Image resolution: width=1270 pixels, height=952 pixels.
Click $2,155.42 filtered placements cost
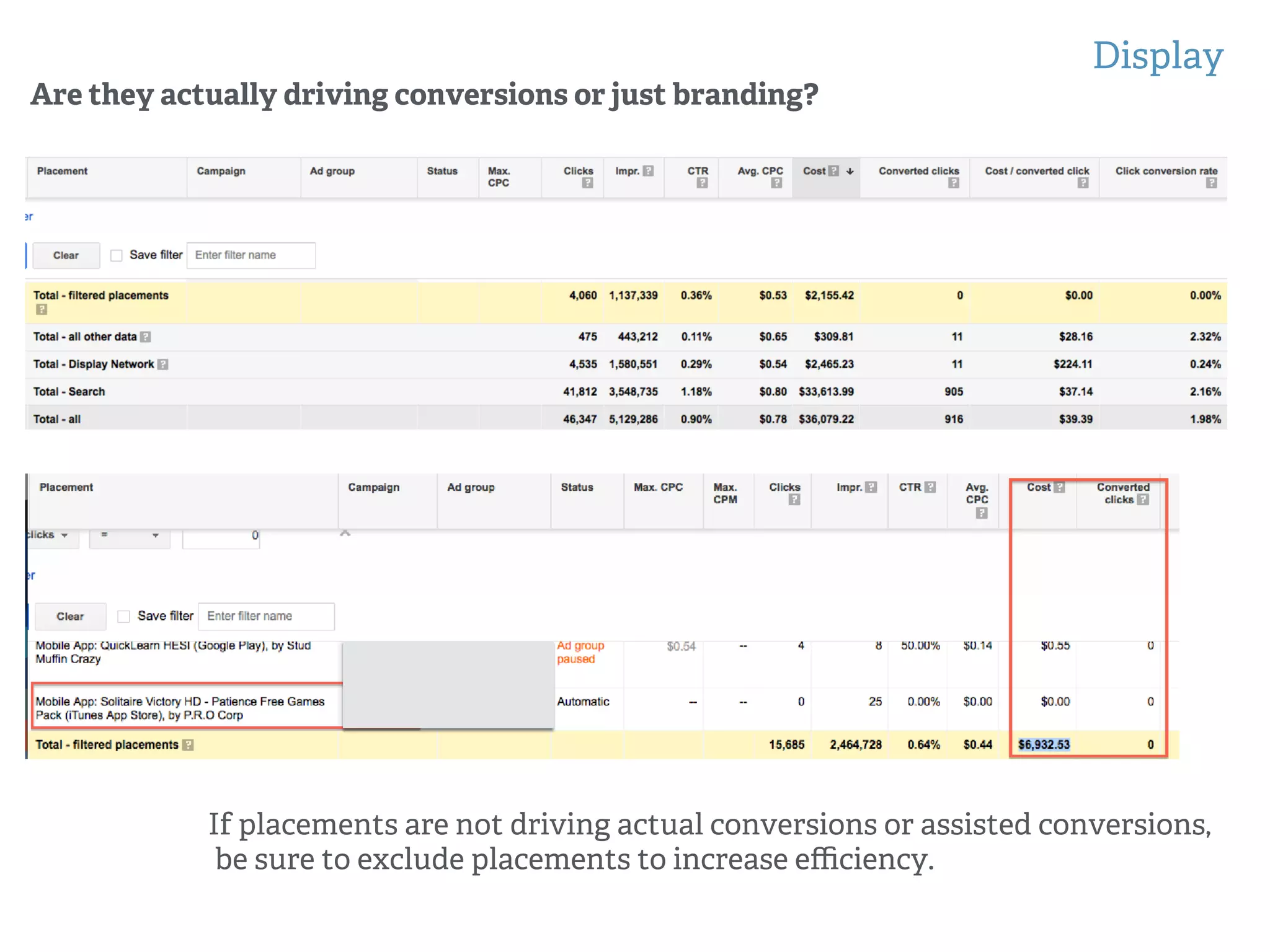click(829, 296)
